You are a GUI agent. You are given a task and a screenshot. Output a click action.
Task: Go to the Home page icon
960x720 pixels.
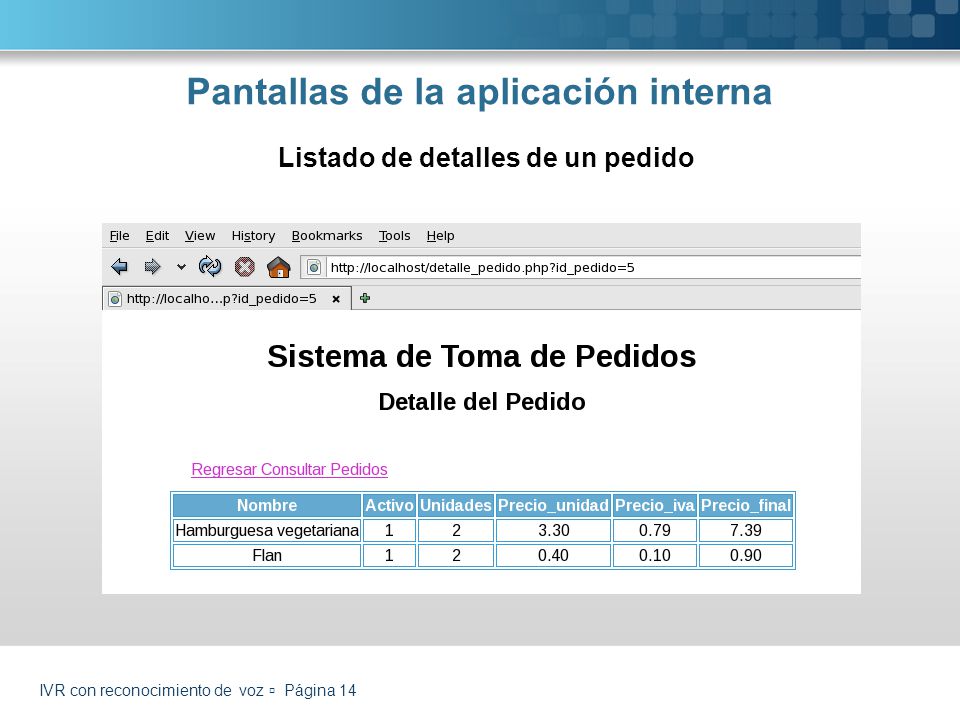[279, 267]
